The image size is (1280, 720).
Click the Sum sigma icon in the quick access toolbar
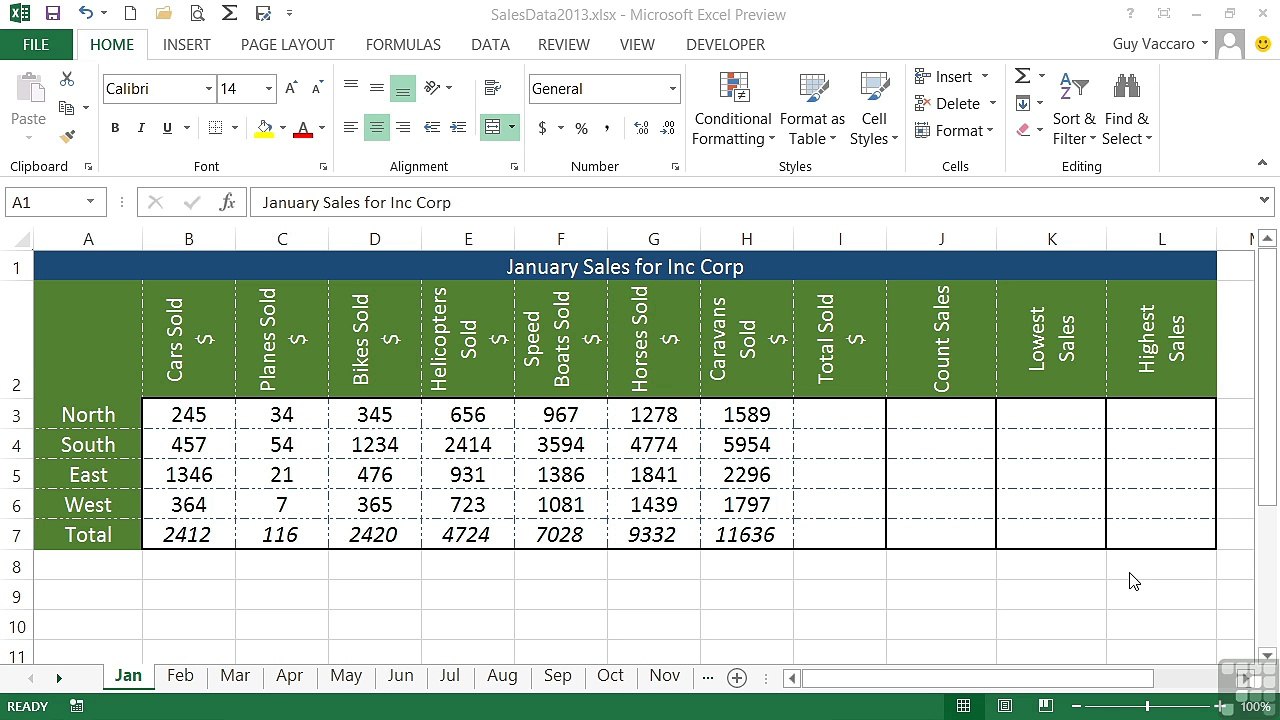click(x=229, y=14)
